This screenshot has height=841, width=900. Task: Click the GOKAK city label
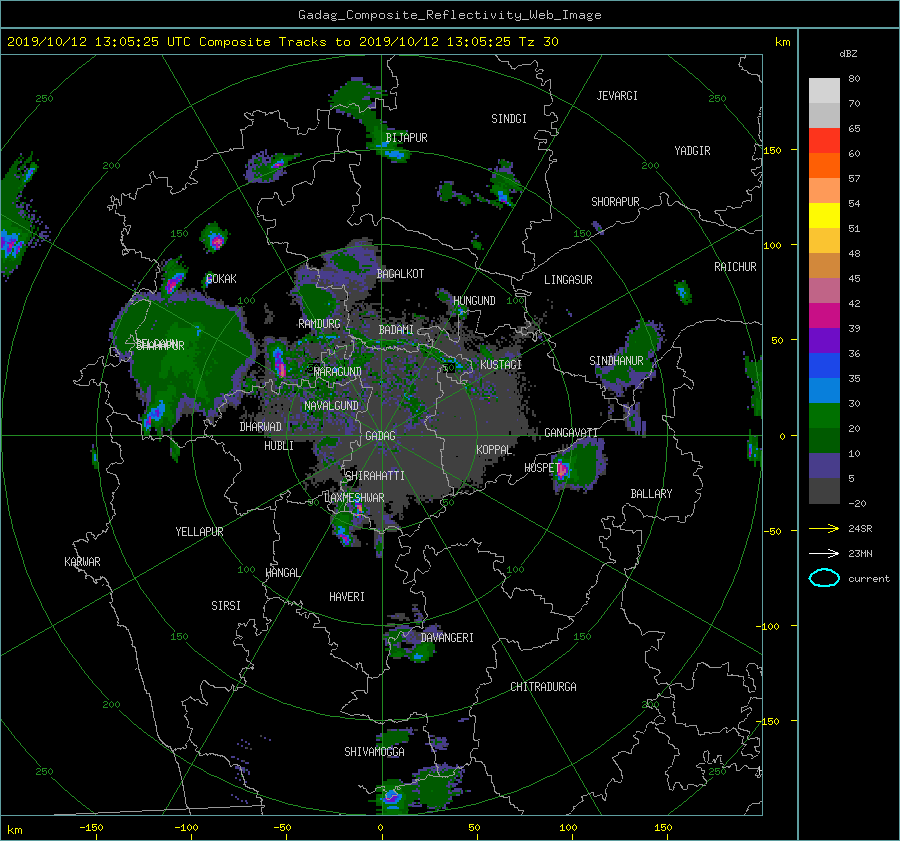(221, 279)
